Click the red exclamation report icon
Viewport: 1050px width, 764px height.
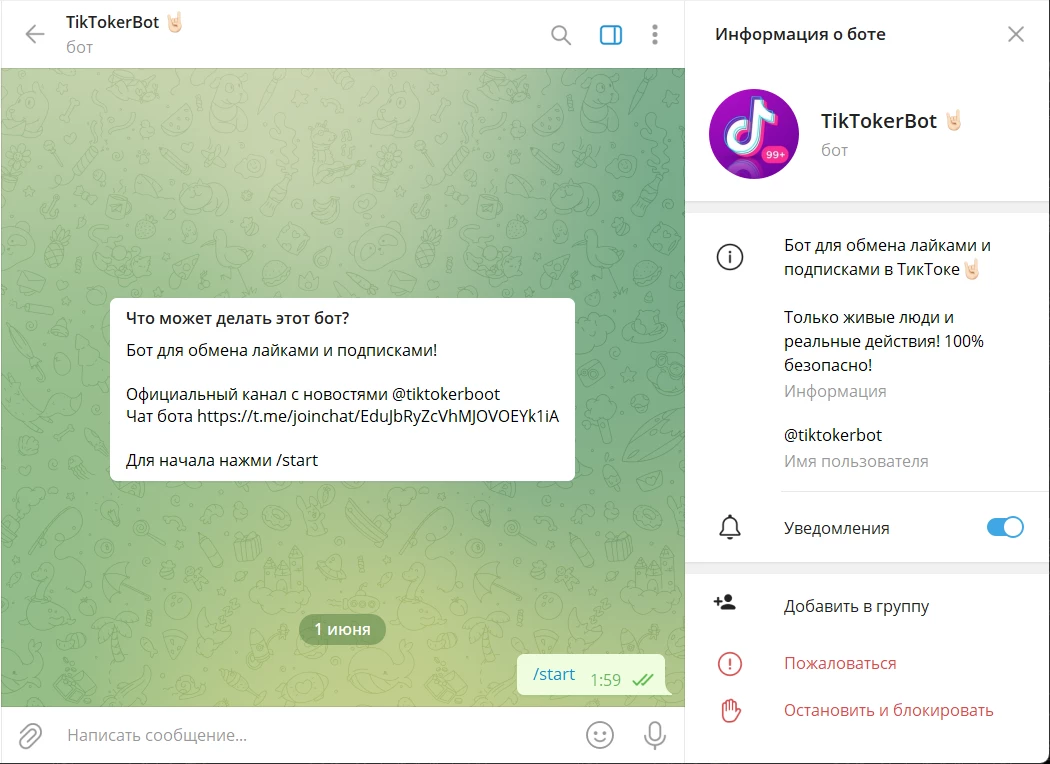[x=730, y=664]
